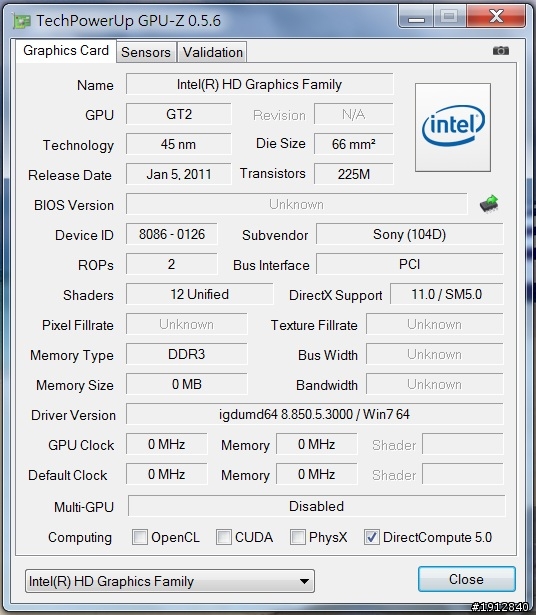Viewport: 536px width, 615px height.
Task: Click the Shaders value 12 Unified
Action: pos(200,294)
